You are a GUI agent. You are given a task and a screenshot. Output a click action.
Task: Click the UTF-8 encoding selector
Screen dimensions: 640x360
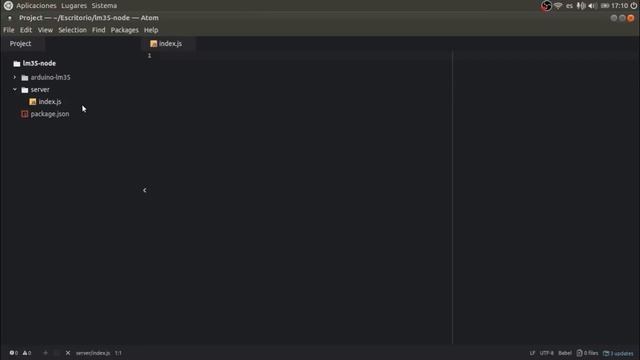[547, 353]
